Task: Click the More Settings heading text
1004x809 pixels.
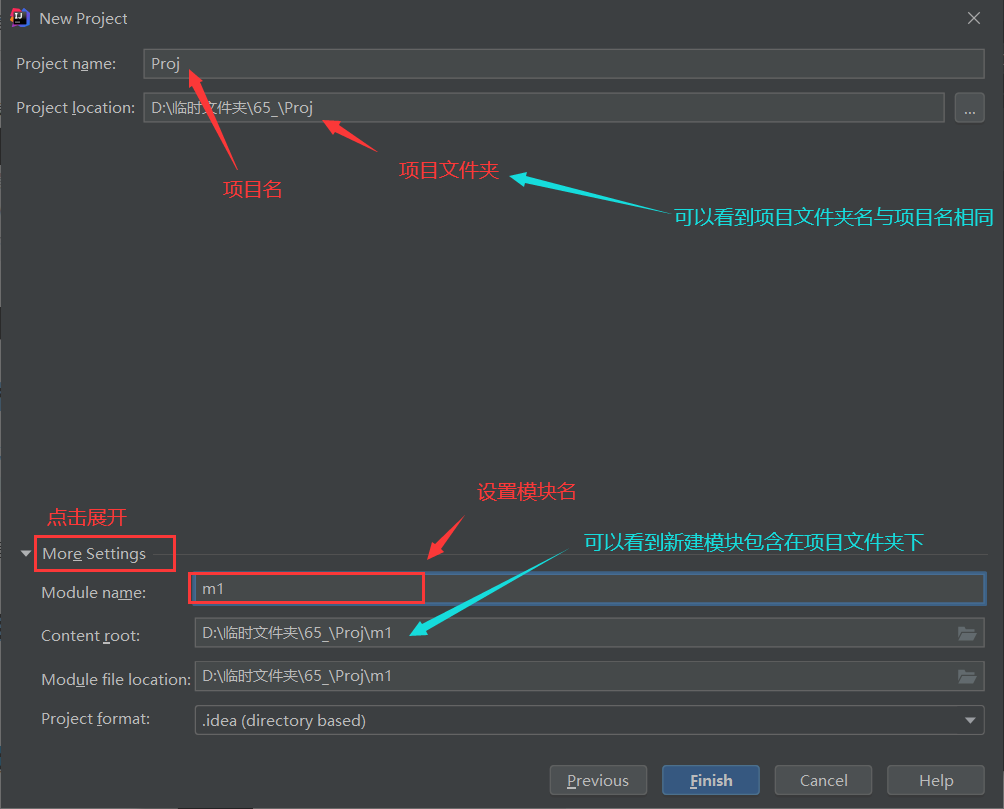Action: click(94, 553)
